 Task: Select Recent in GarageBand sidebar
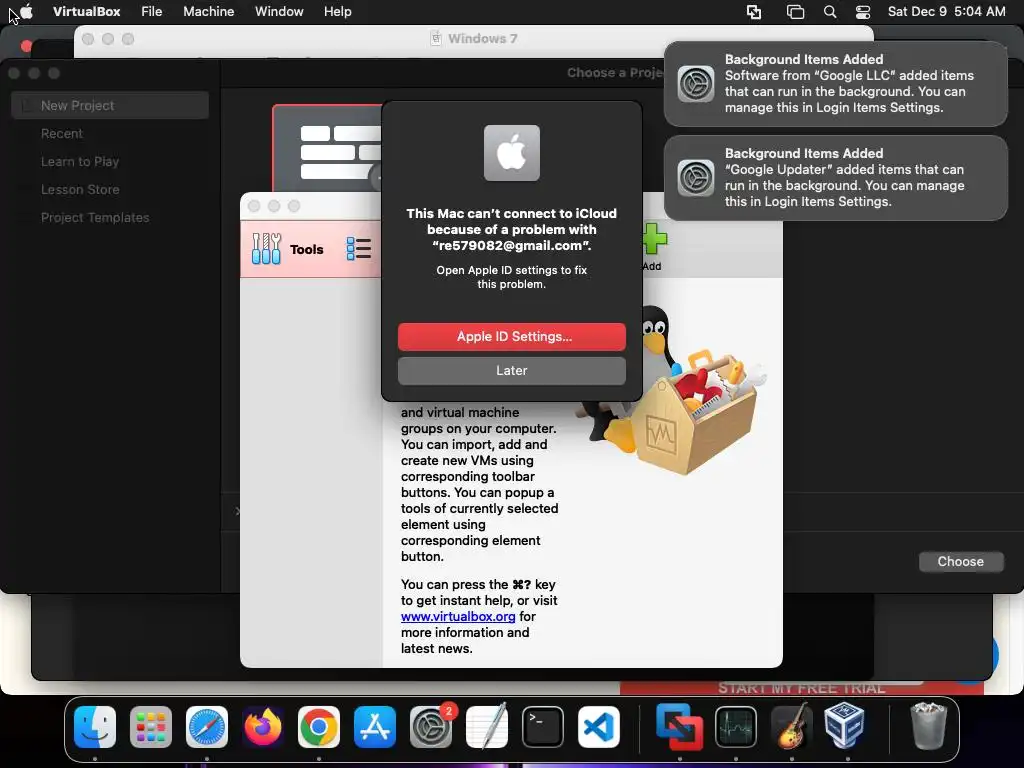pyautogui.click(x=62, y=133)
